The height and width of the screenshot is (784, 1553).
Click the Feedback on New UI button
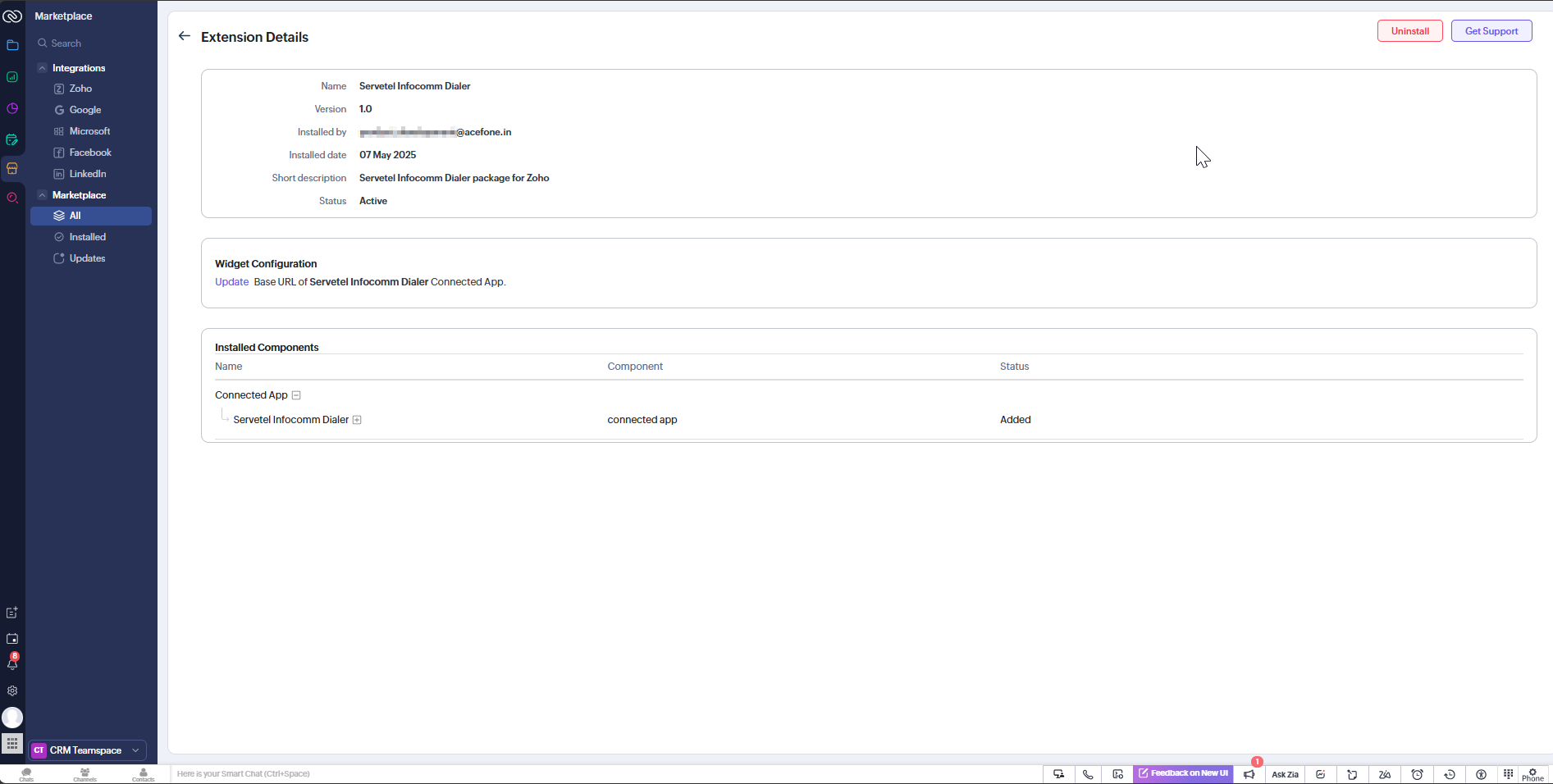click(x=1183, y=773)
